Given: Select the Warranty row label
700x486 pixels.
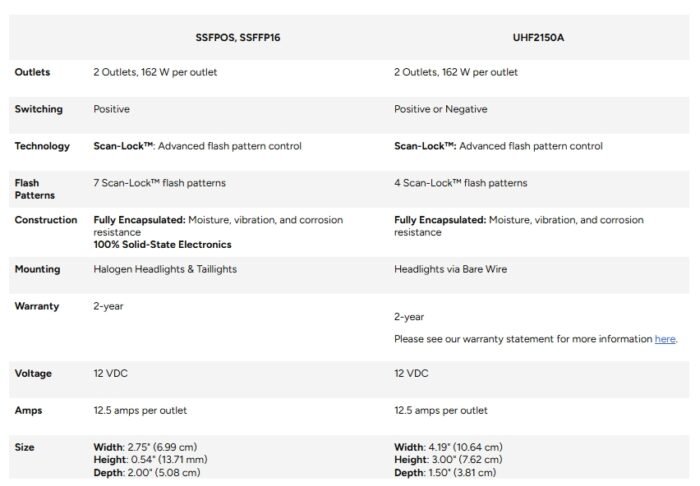Looking at the screenshot, I should 37,306.
